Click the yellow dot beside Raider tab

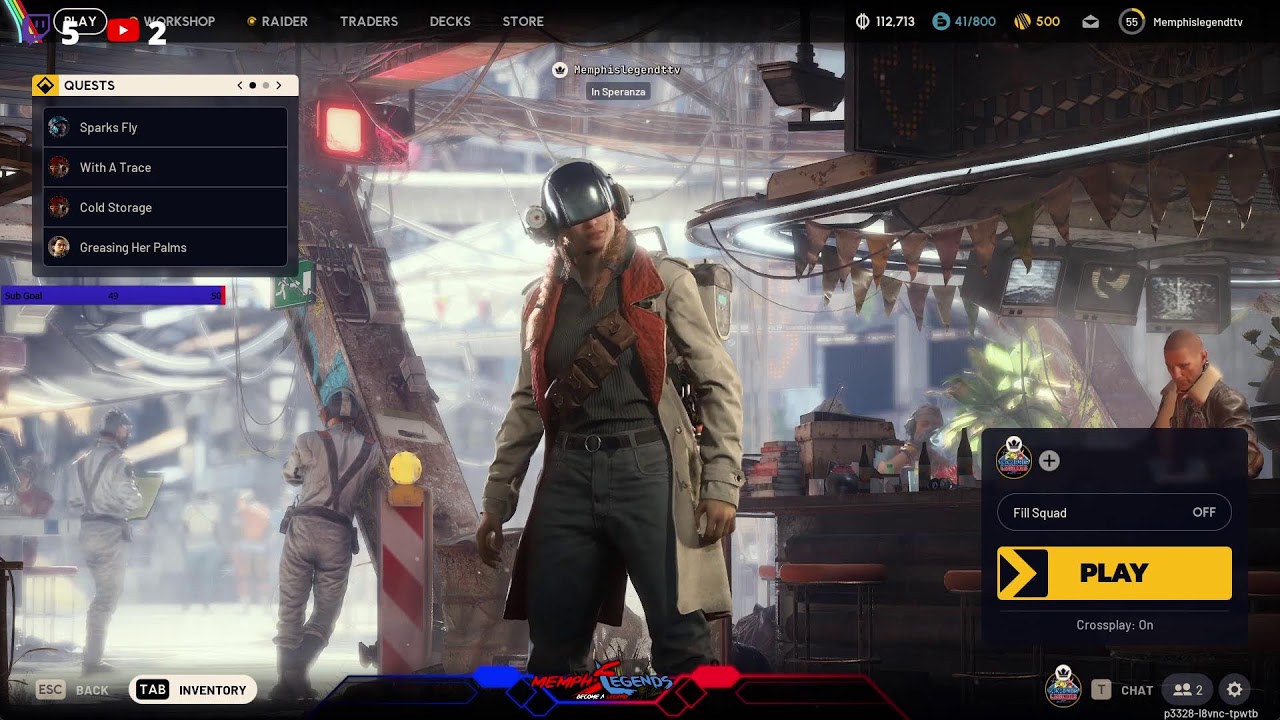[252, 21]
